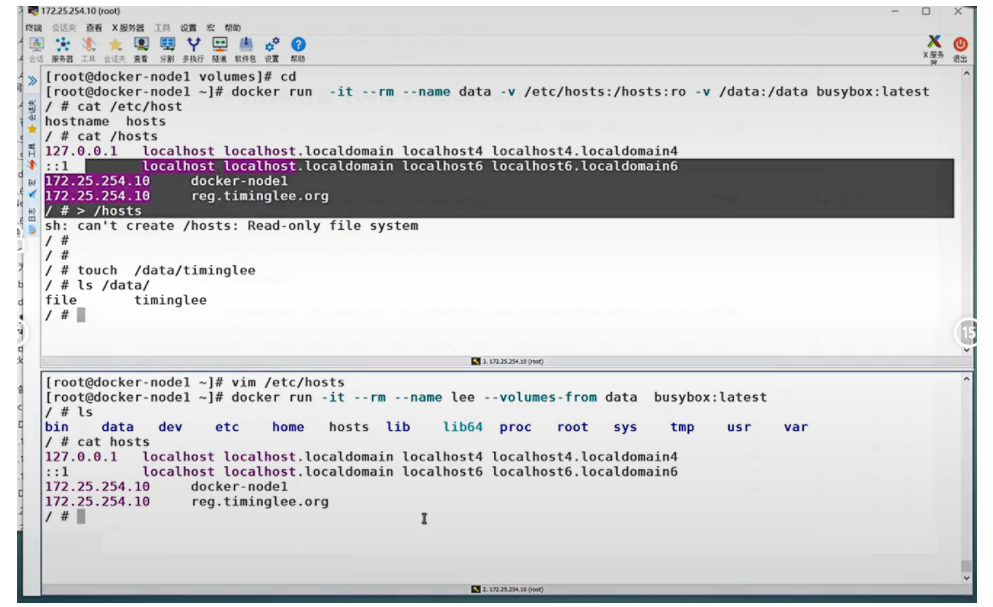Click 'hostname hosts' output line in the top pane
Image resolution: width=993 pixels, height=607 pixels.
pyautogui.click(x=105, y=121)
